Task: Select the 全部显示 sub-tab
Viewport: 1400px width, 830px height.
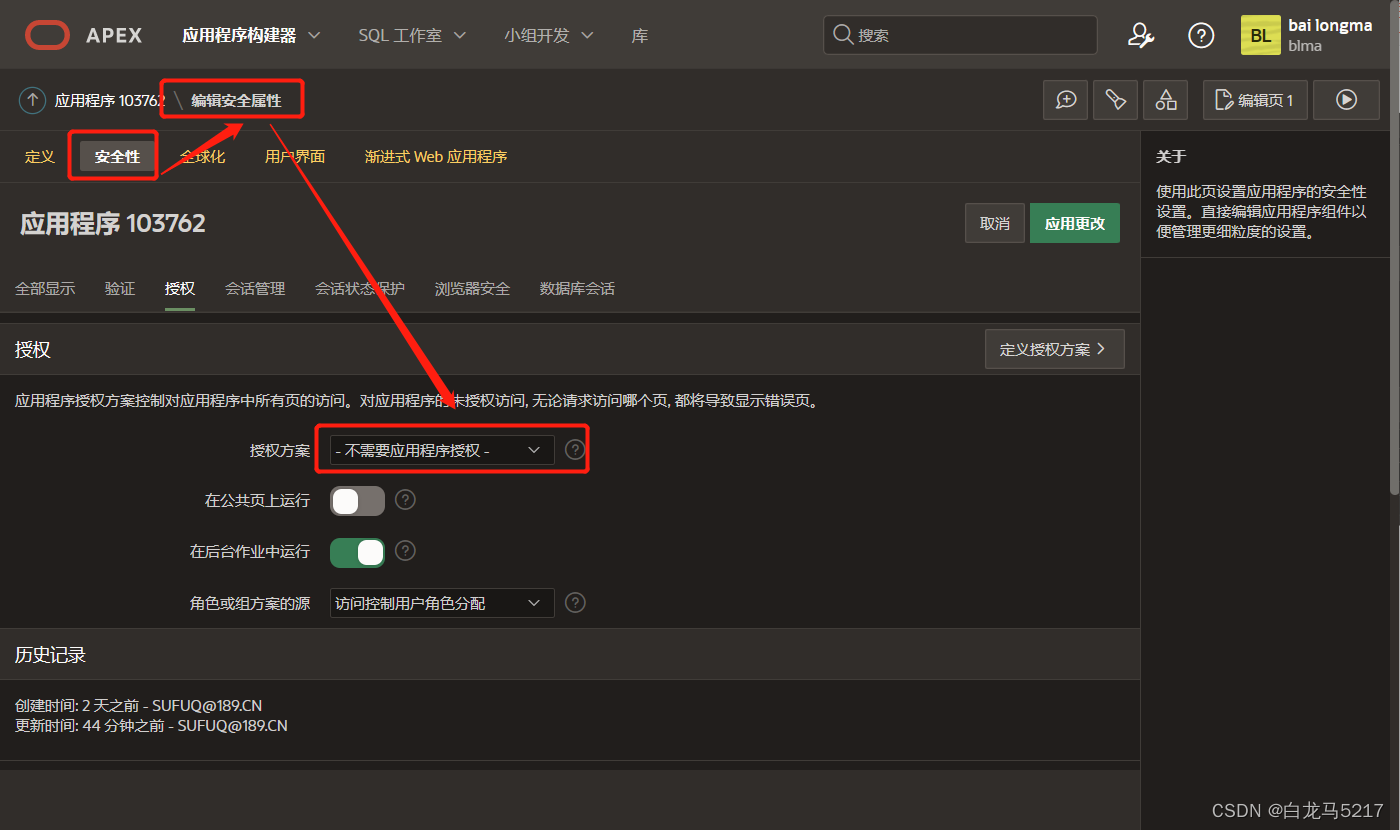Action: 45,288
